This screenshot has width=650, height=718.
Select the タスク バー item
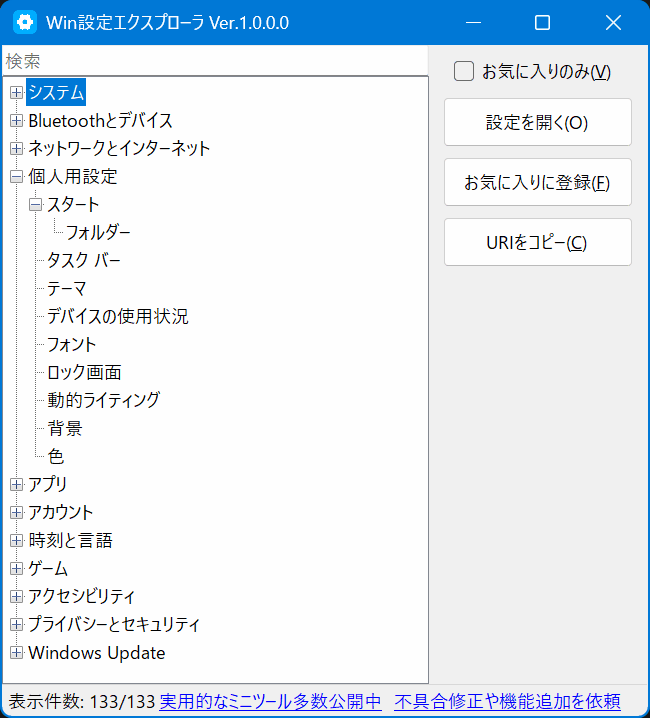pyautogui.click(x=84, y=261)
